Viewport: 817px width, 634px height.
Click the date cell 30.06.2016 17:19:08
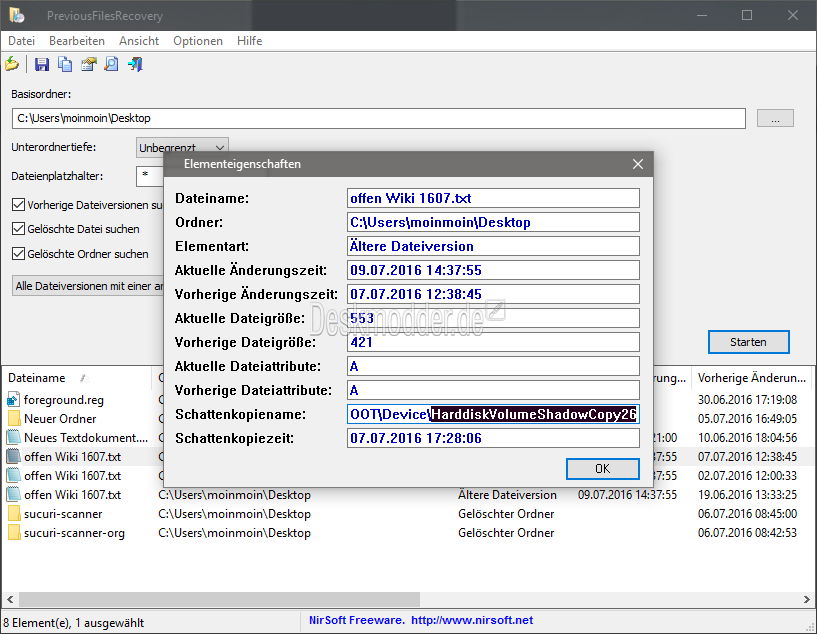pos(747,400)
